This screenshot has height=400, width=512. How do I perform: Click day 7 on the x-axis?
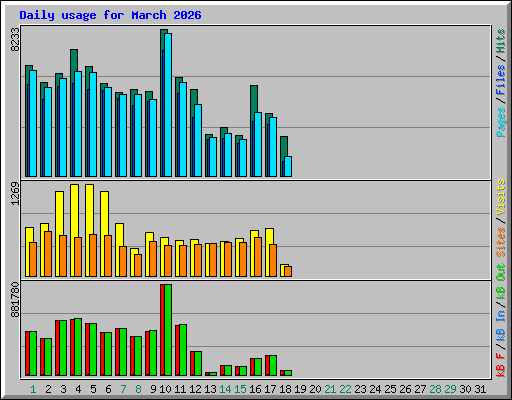(x=123, y=389)
